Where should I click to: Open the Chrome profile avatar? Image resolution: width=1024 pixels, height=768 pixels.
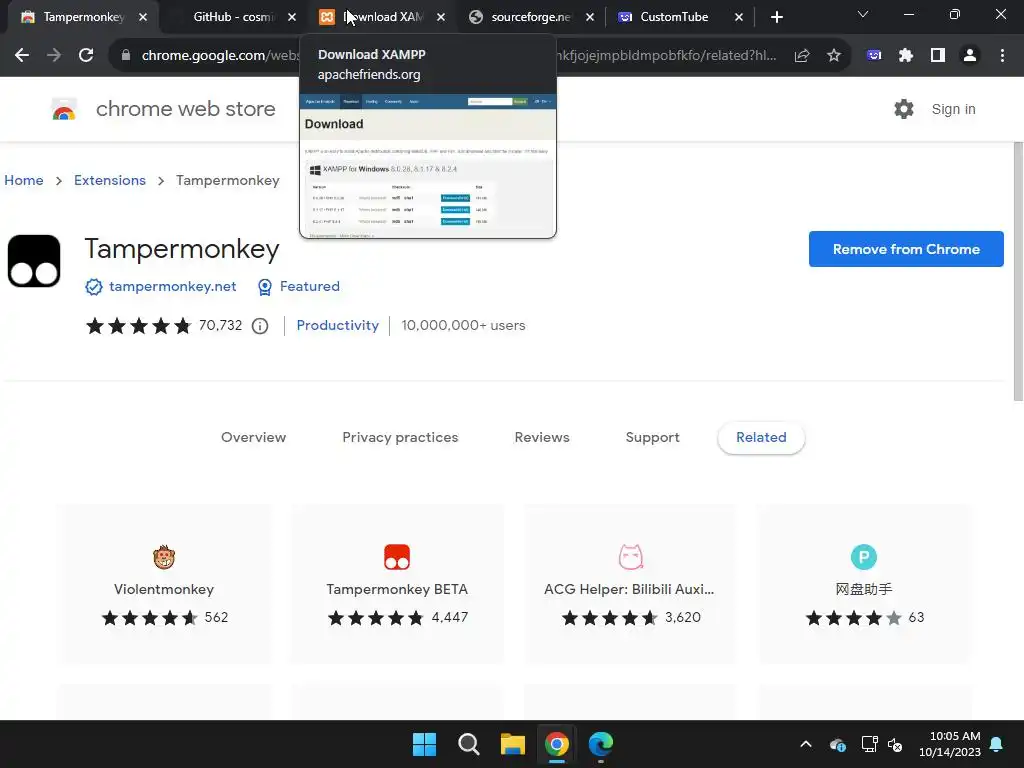pyautogui.click(x=970, y=56)
